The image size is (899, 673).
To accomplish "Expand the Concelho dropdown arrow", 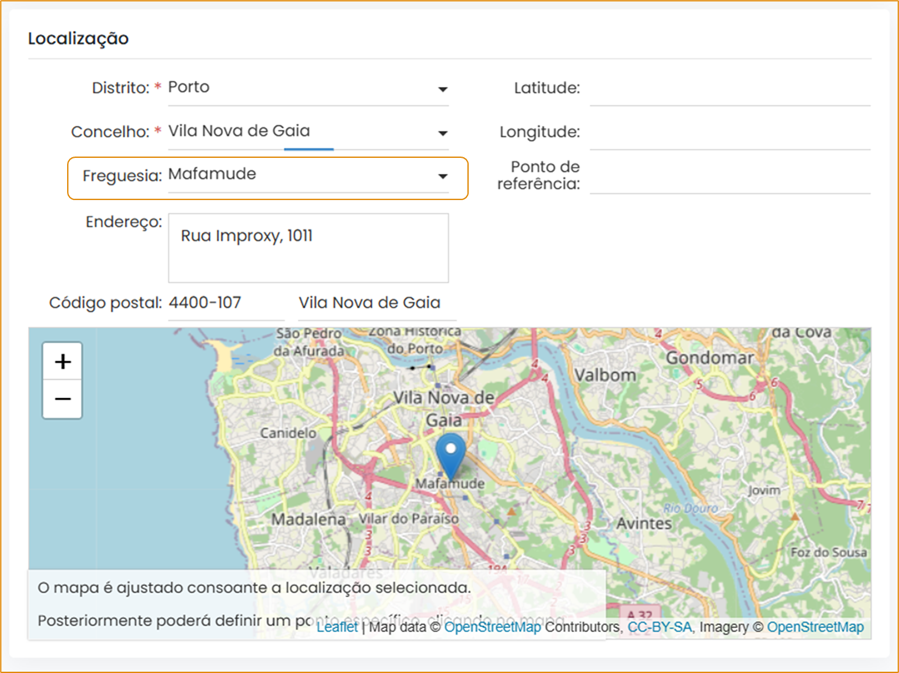I will coord(442,133).
